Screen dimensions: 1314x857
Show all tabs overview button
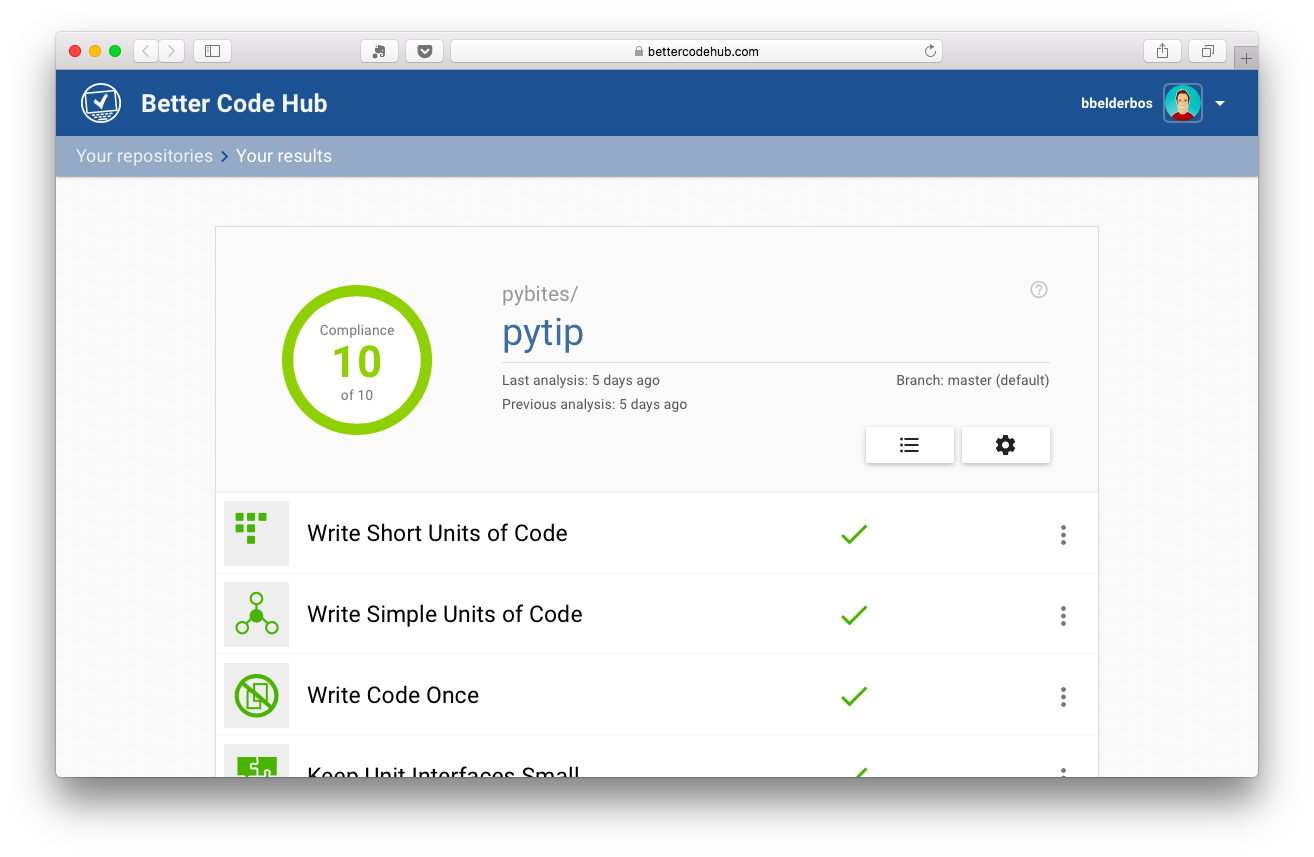pyautogui.click(x=1208, y=51)
